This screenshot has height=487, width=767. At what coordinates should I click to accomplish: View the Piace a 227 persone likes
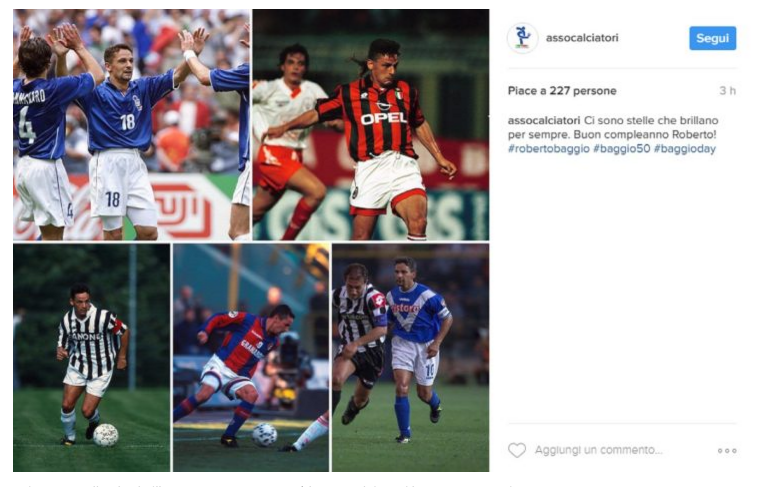tap(562, 91)
